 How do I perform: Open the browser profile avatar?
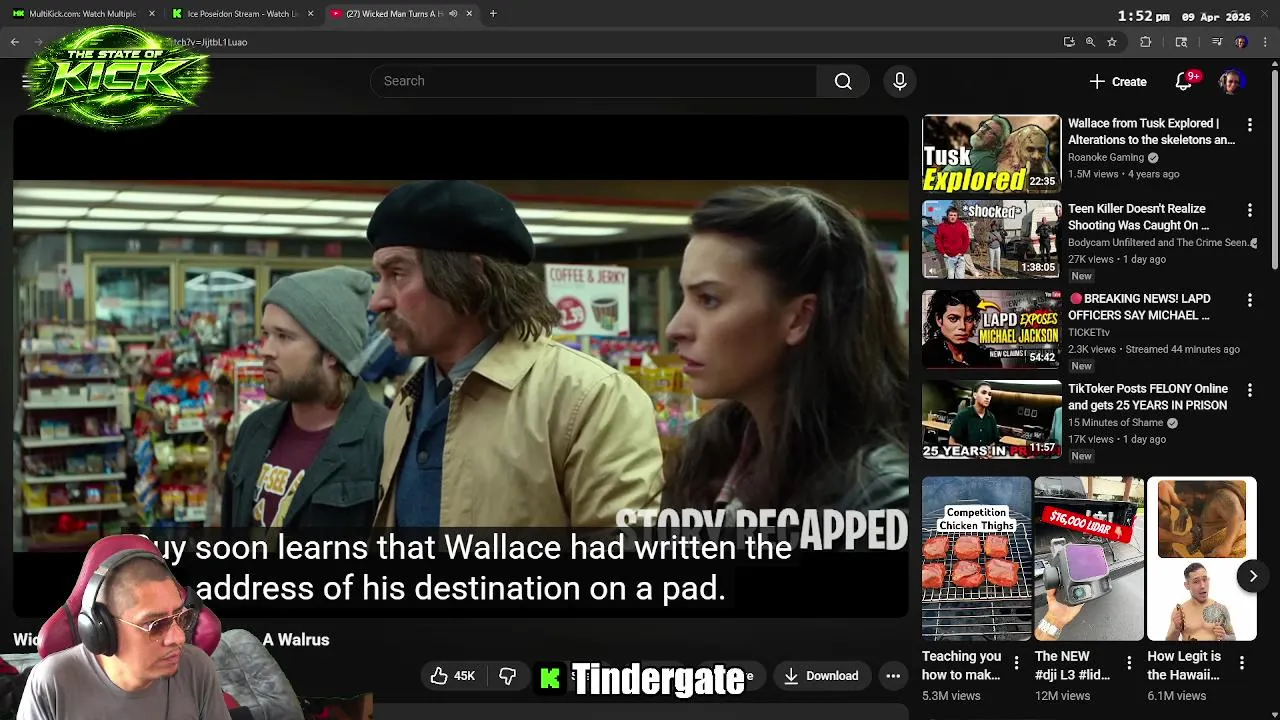pos(1241,42)
